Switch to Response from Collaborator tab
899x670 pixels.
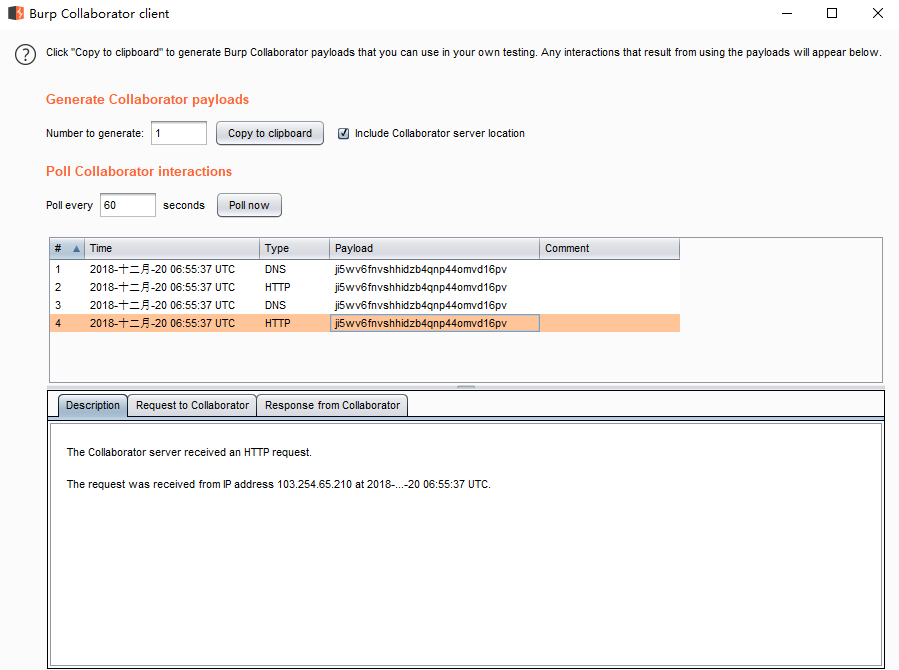[x=333, y=405]
